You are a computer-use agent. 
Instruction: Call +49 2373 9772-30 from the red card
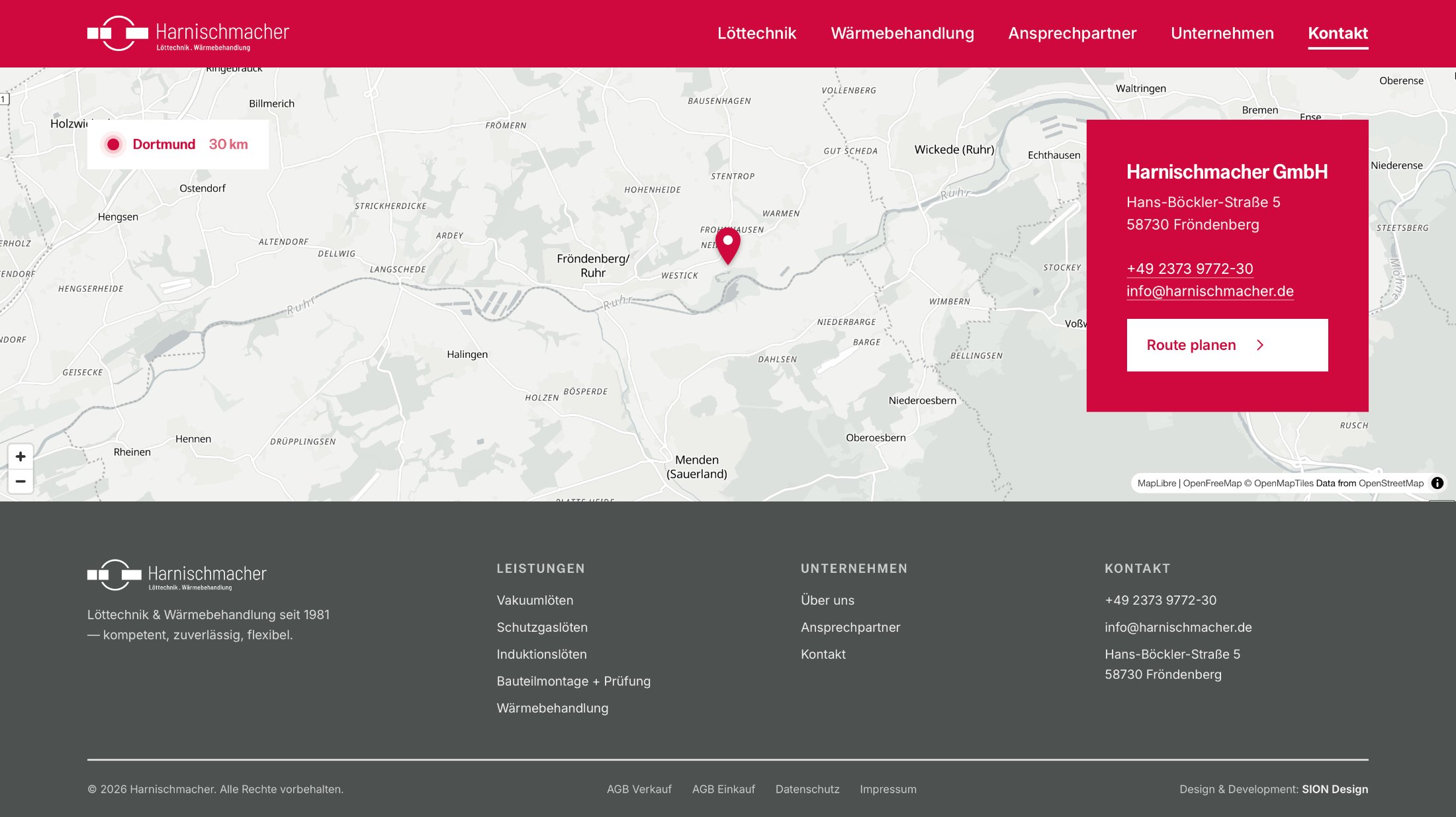(1189, 269)
